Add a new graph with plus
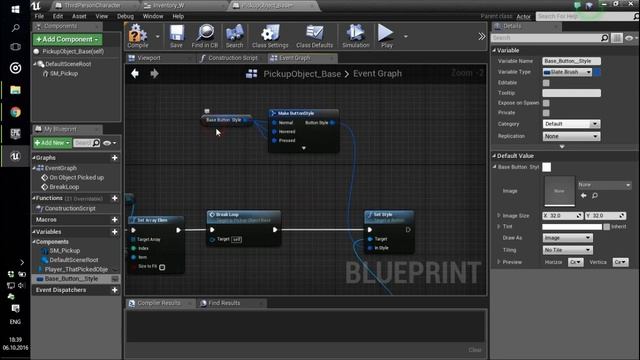Image resolution: width=640 pixels, height=360 pixels. click(115, 158)
